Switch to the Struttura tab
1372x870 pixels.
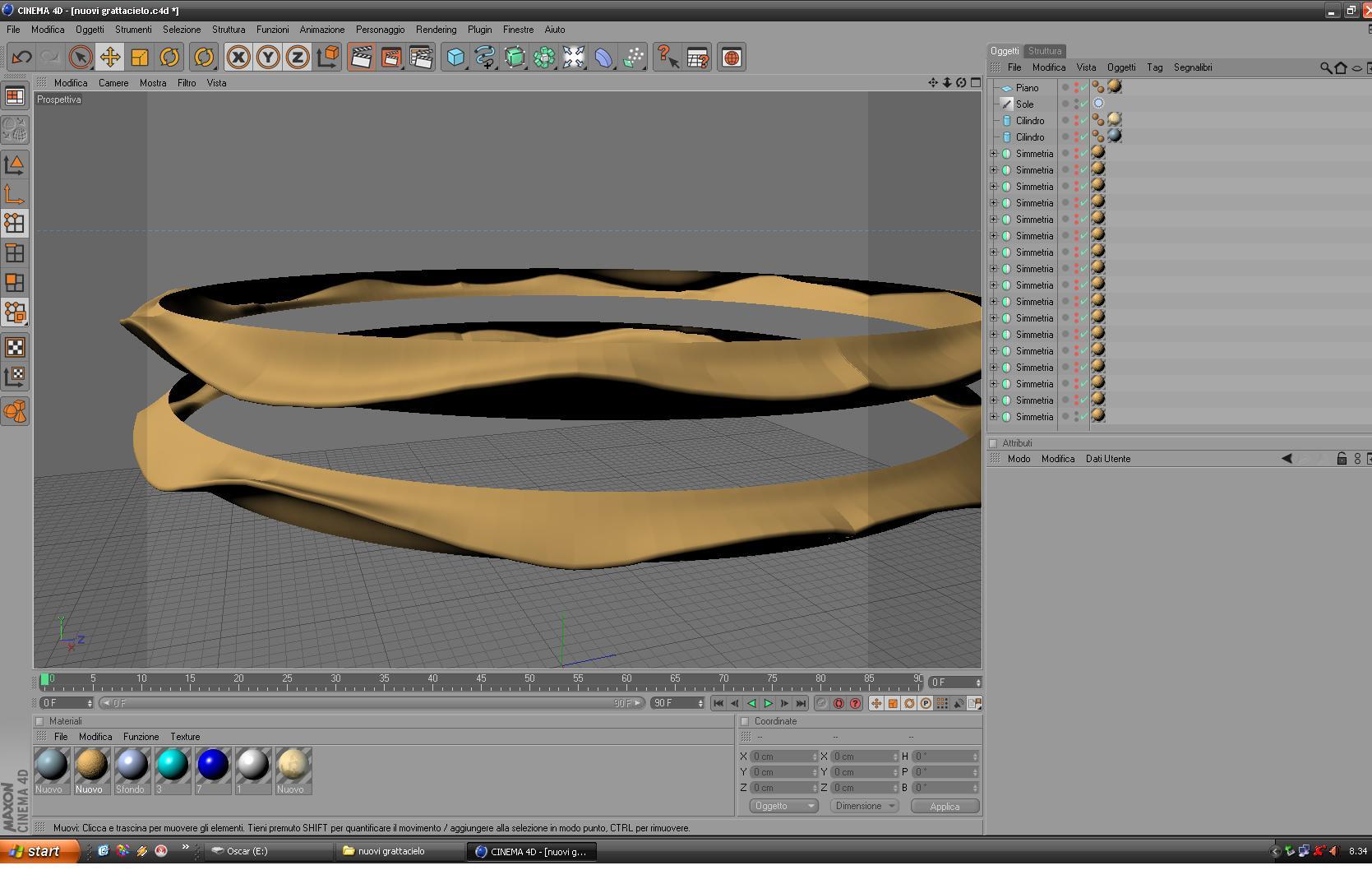pos(1045,51)
